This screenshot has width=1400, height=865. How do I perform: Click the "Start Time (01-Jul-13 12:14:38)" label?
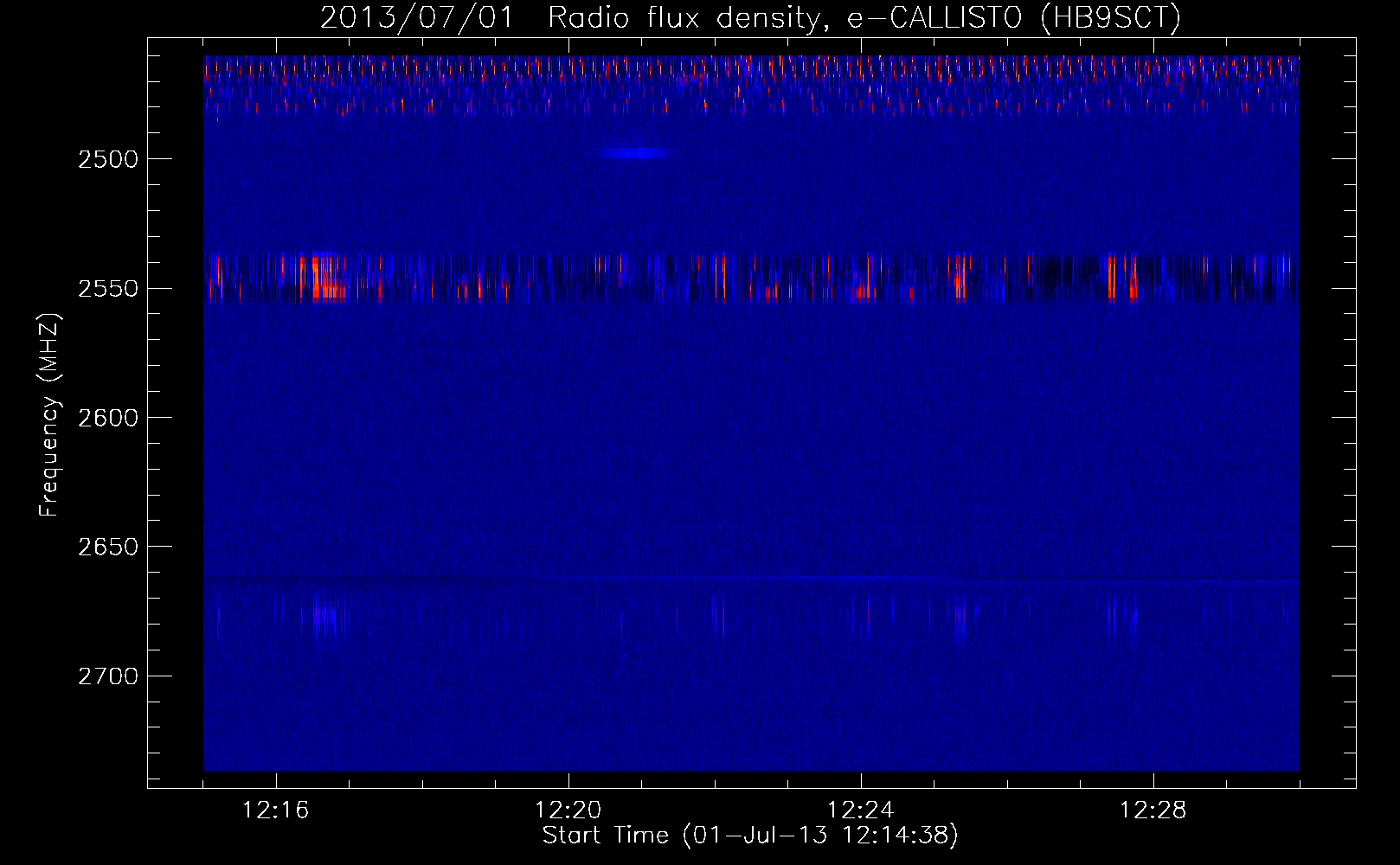click(x=750, y=836)
